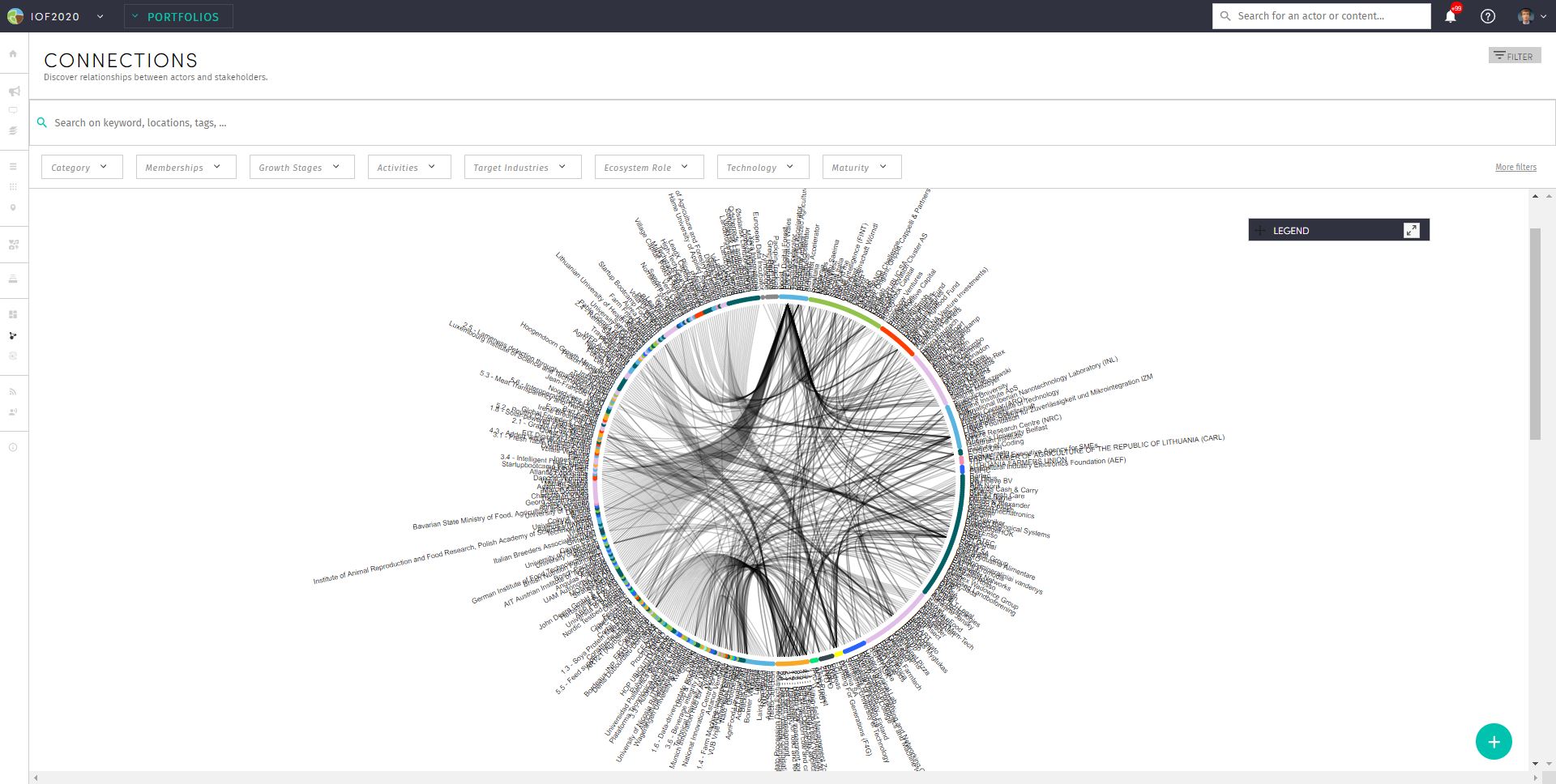Open the Growth Stages filter dropdown
1556x784 pixels.
point(302,167)
